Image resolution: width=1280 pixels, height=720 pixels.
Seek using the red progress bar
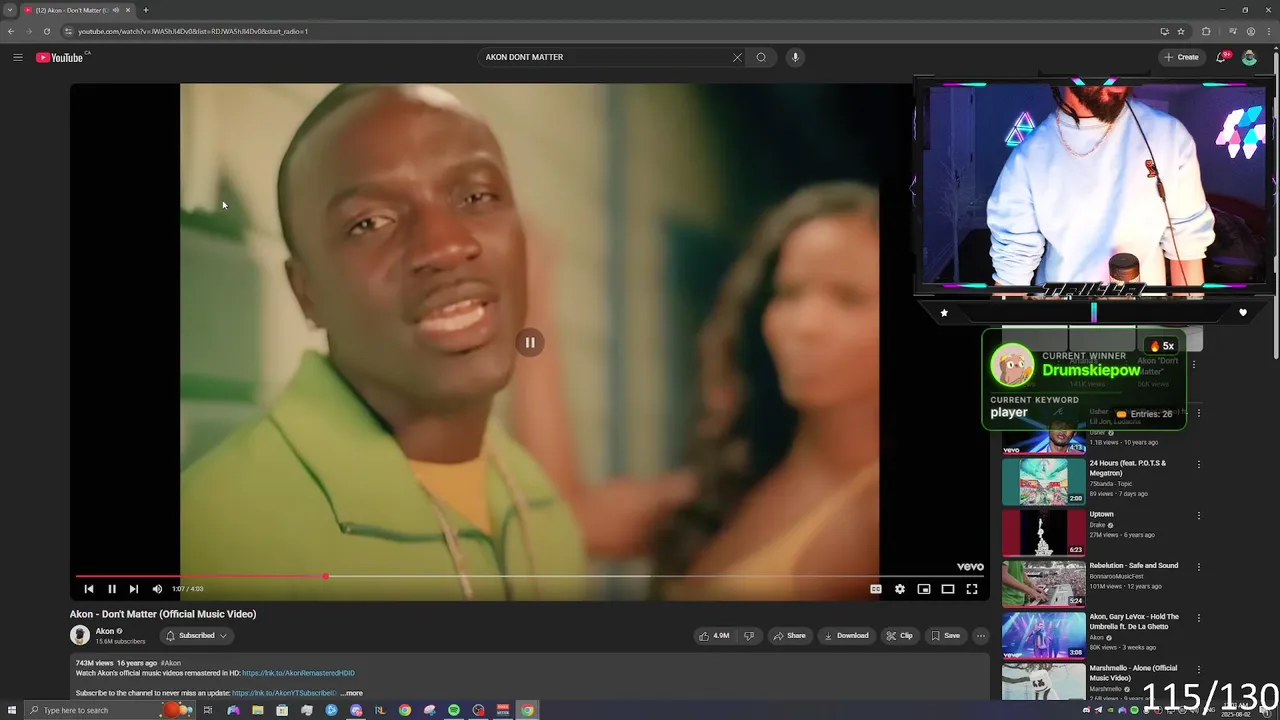coord(530,576)
